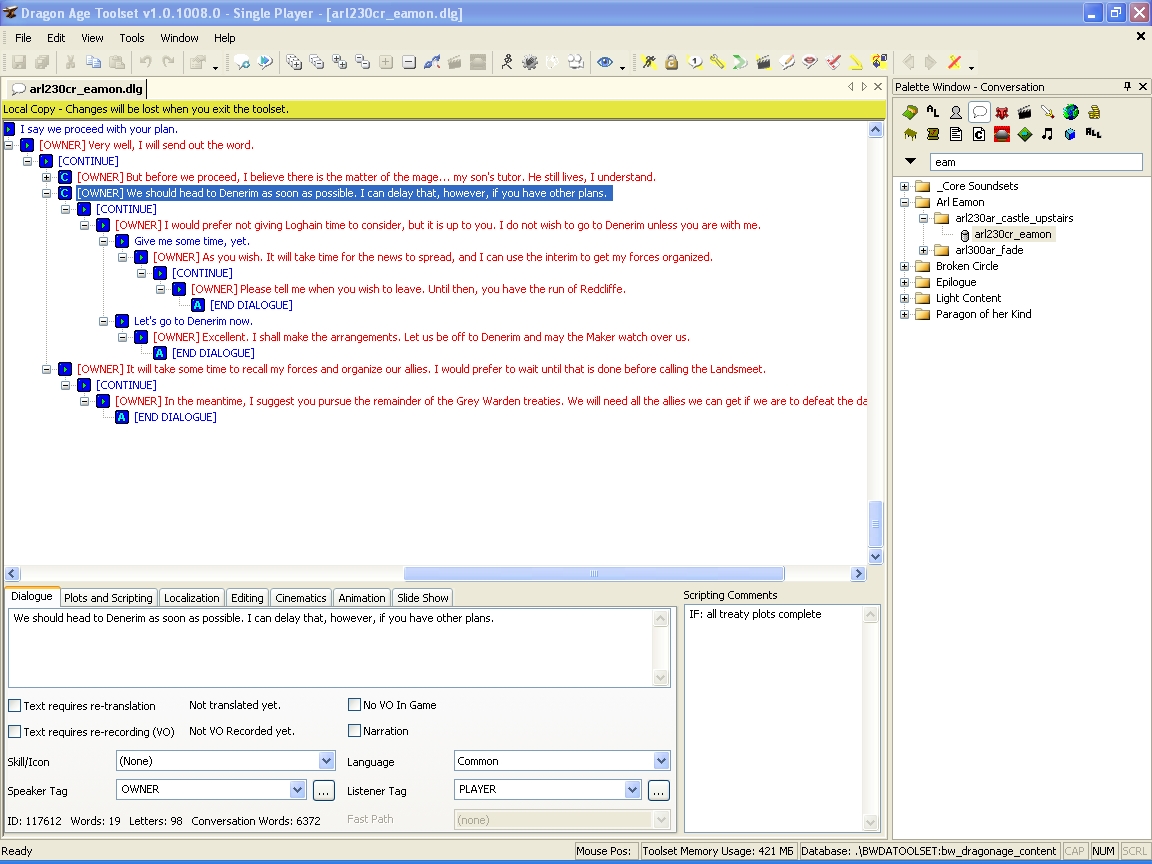Click the red checkmark icon in toolbar
The width and height of the screenshot is (1152, 864).
[833, 62]
